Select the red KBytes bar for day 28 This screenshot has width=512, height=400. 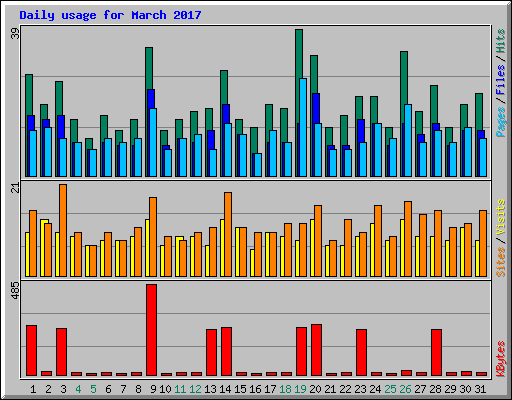point(437,353)
